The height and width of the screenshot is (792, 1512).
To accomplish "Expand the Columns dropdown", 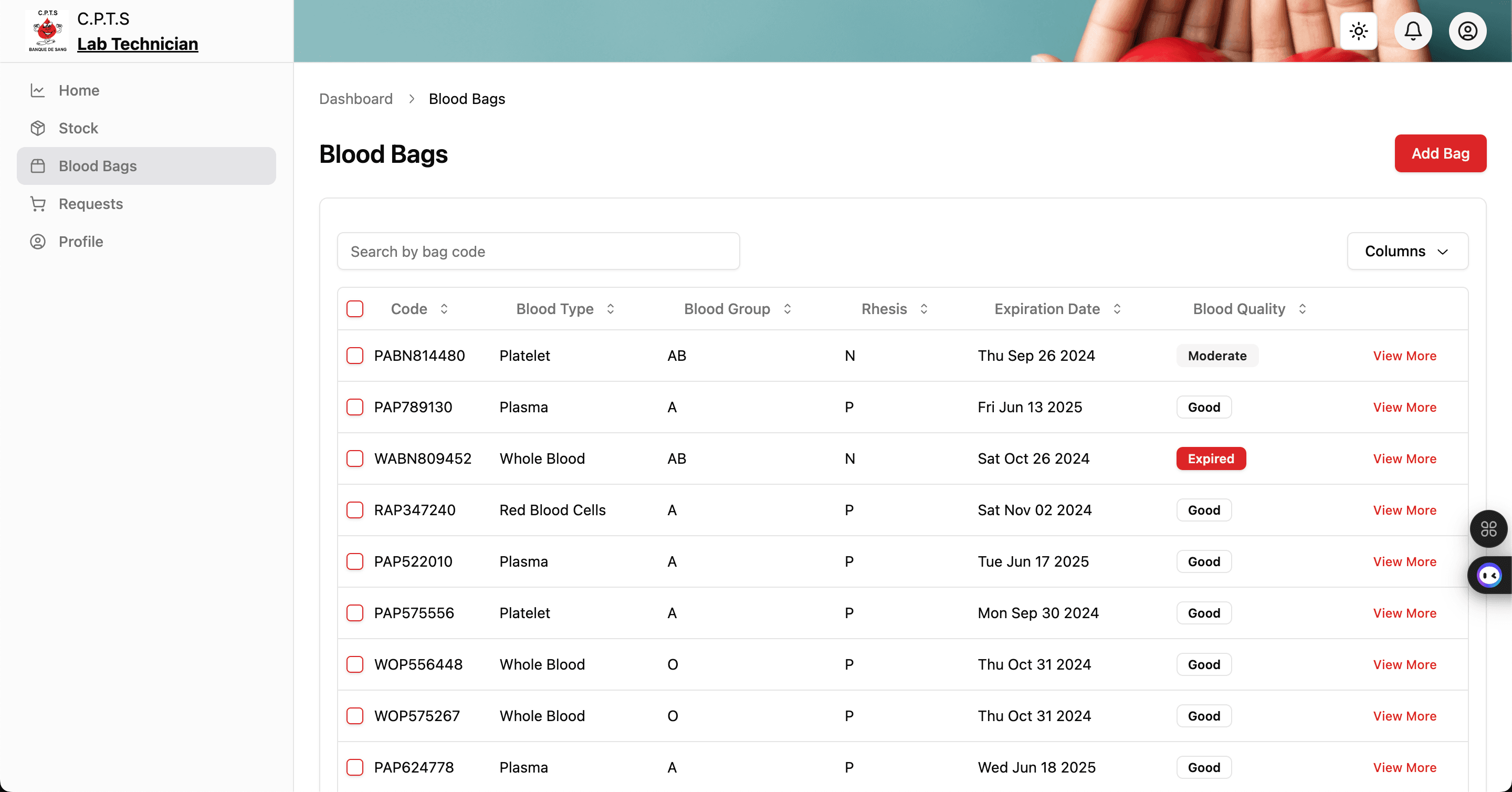I will coord(1407,251).
